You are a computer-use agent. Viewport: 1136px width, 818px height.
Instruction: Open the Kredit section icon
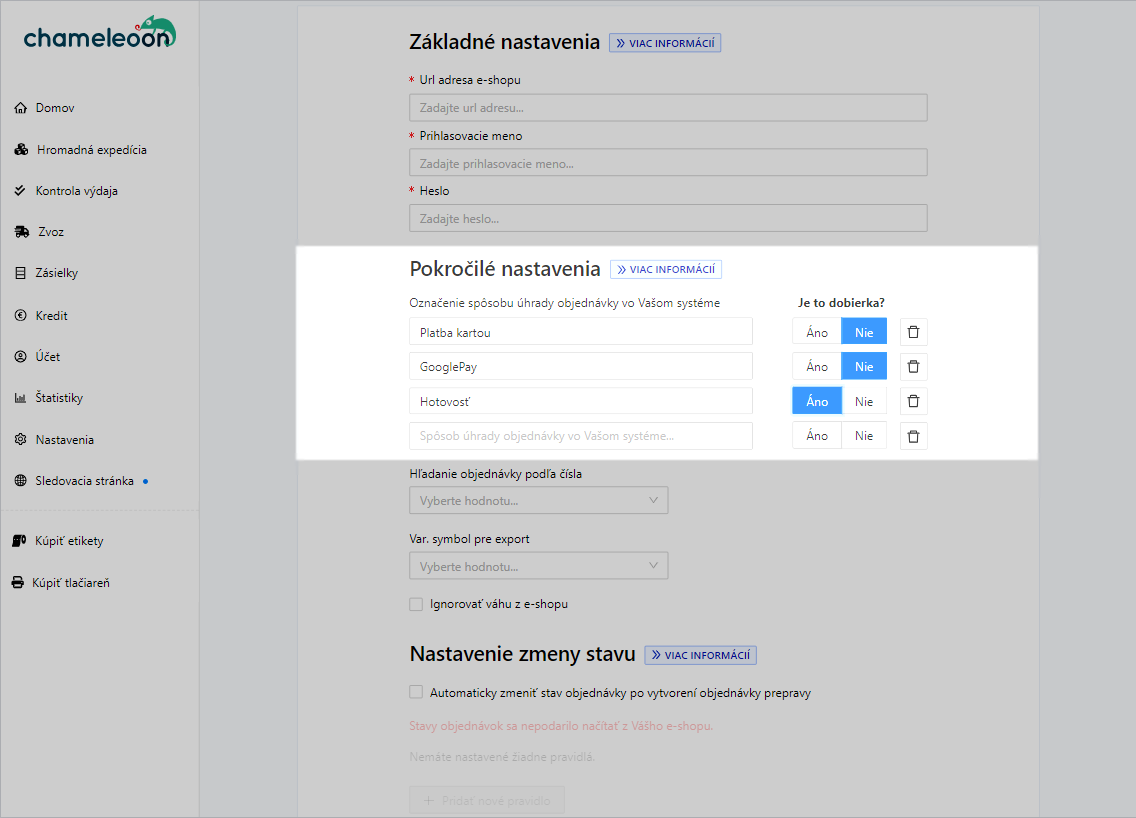(x=21, y=314)
